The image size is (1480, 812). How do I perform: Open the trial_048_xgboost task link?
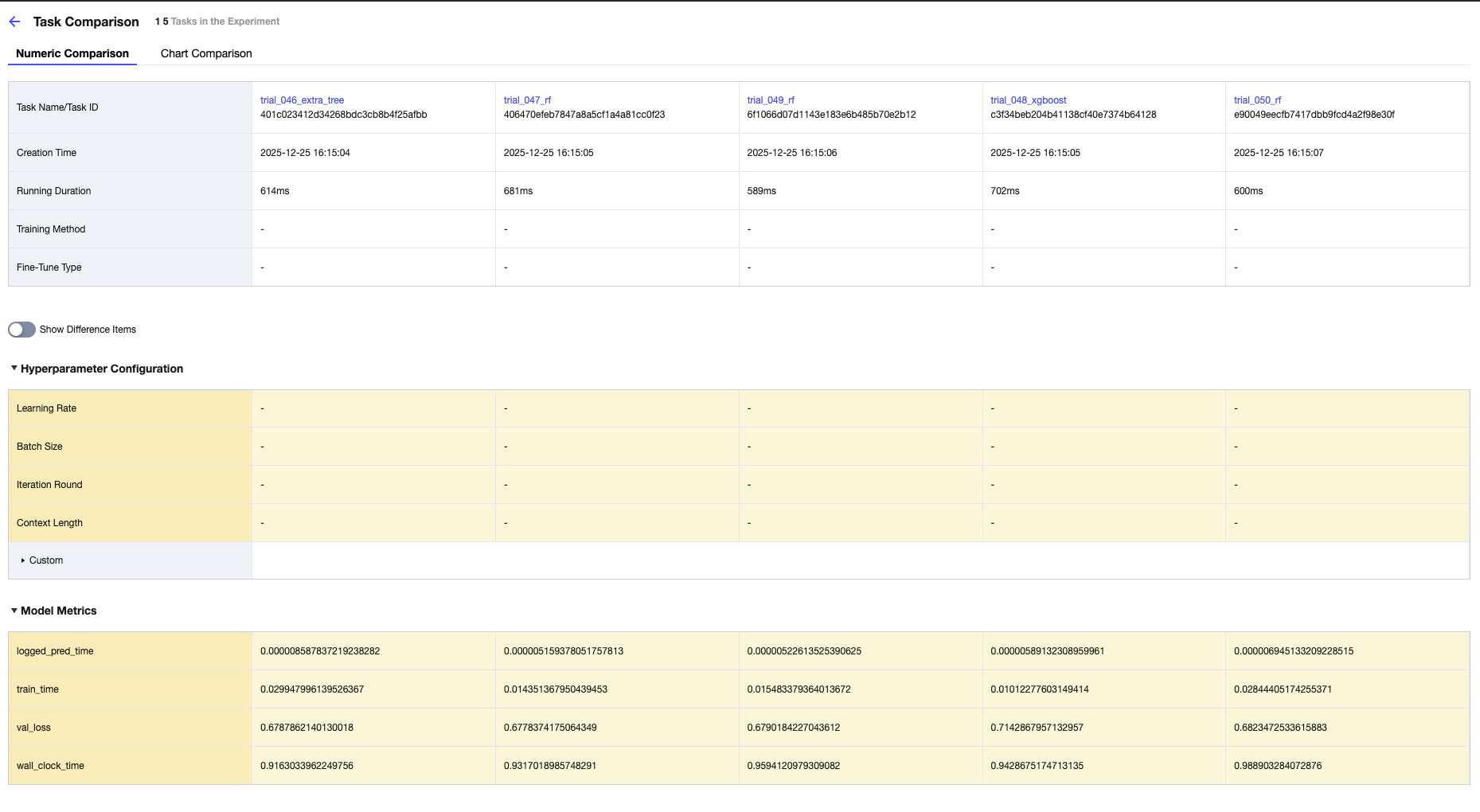coord(1028,100)
